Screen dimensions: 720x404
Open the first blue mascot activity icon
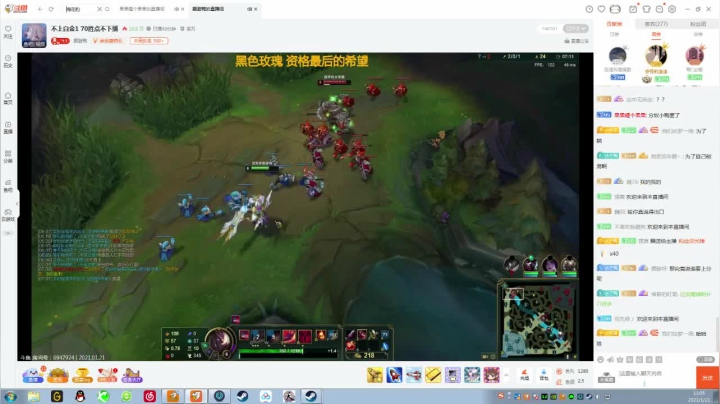(x=33, y=375)
